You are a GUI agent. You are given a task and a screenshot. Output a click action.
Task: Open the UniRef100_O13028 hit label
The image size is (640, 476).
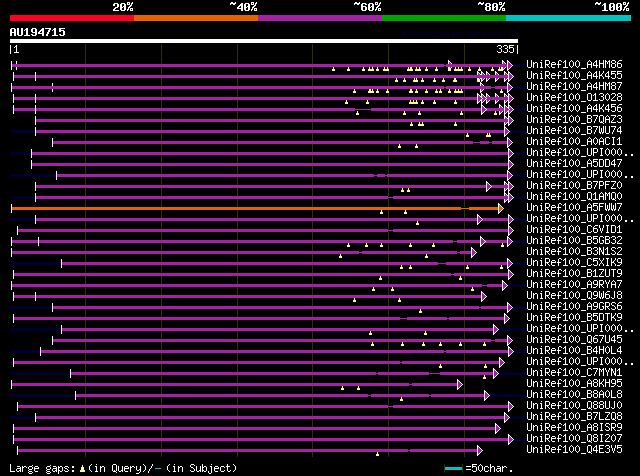pos(574,97)
